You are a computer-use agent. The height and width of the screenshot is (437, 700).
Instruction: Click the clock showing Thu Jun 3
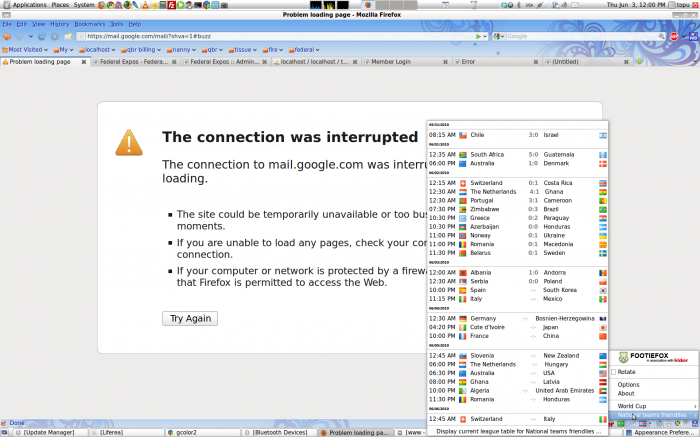pyautogui.click(x=636, y=5)
